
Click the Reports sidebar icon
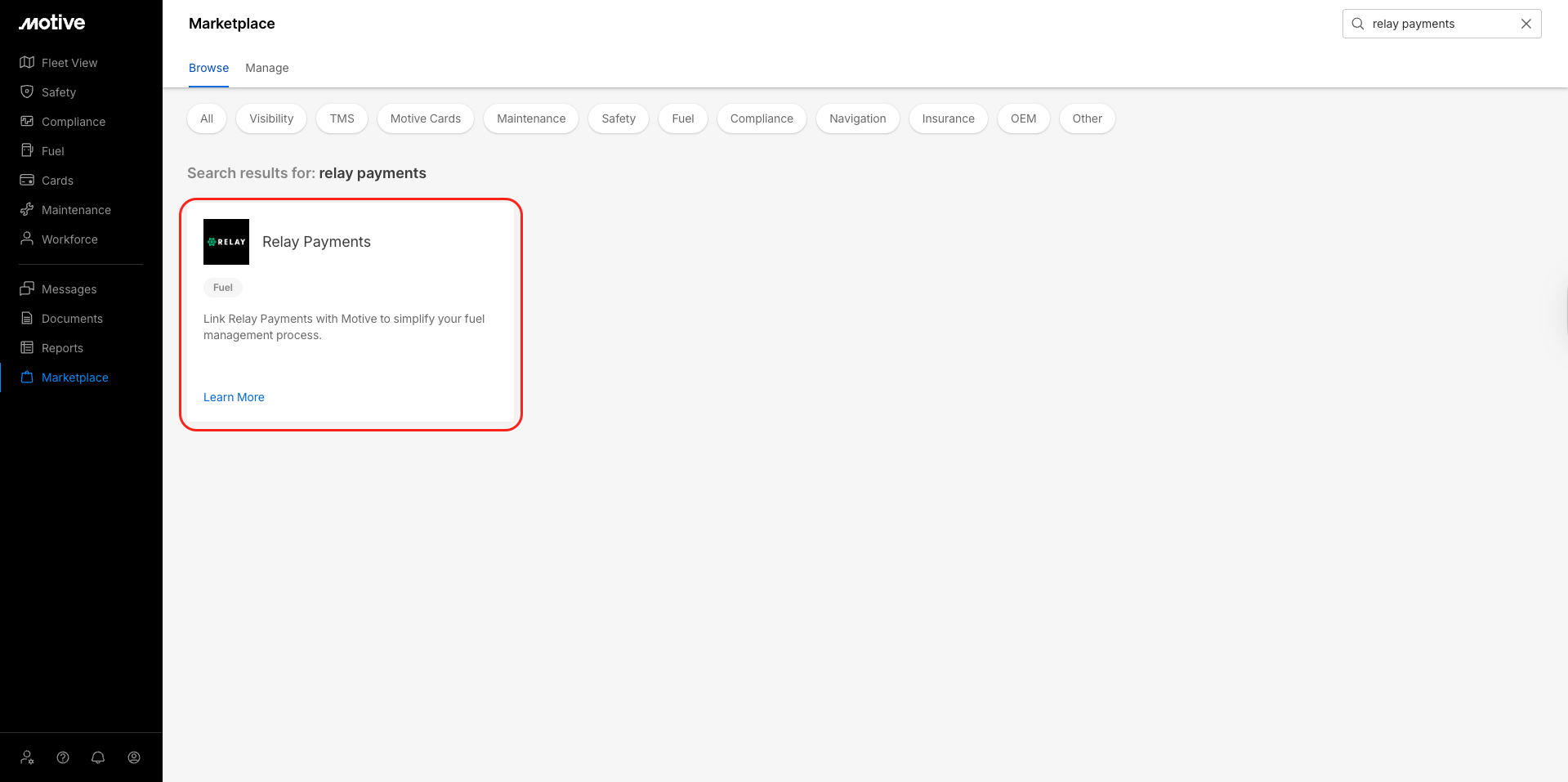click(x=27, y=348)
